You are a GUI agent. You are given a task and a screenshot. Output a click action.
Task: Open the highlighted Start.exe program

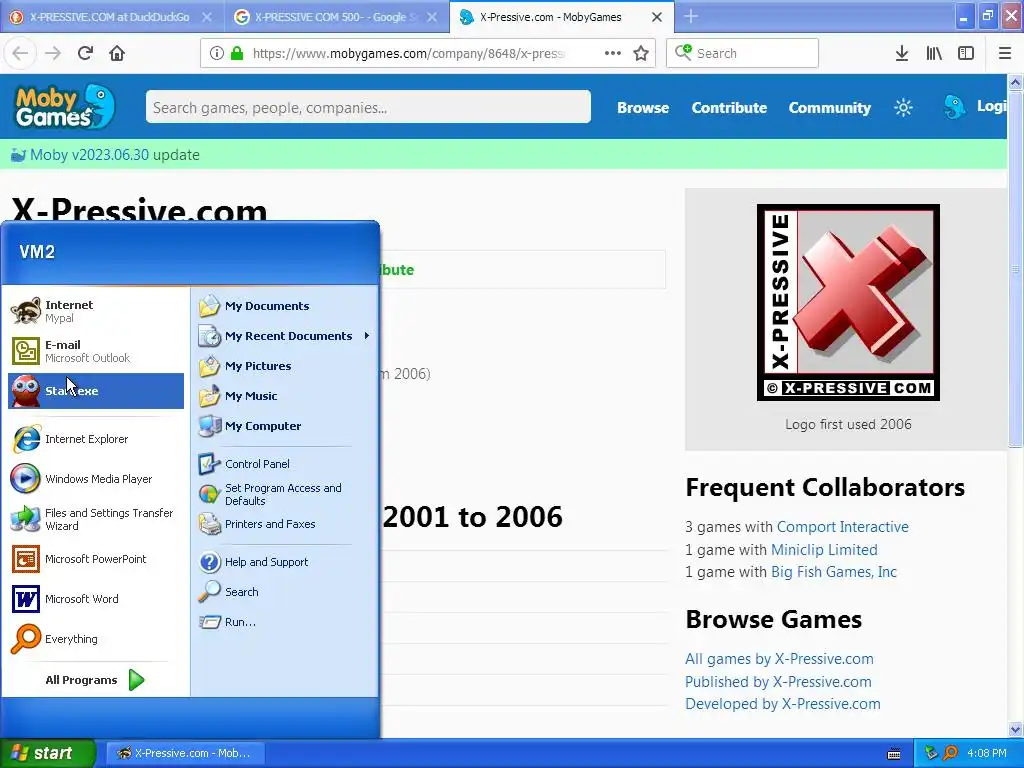pyautogui.click(x=96, y=391)
